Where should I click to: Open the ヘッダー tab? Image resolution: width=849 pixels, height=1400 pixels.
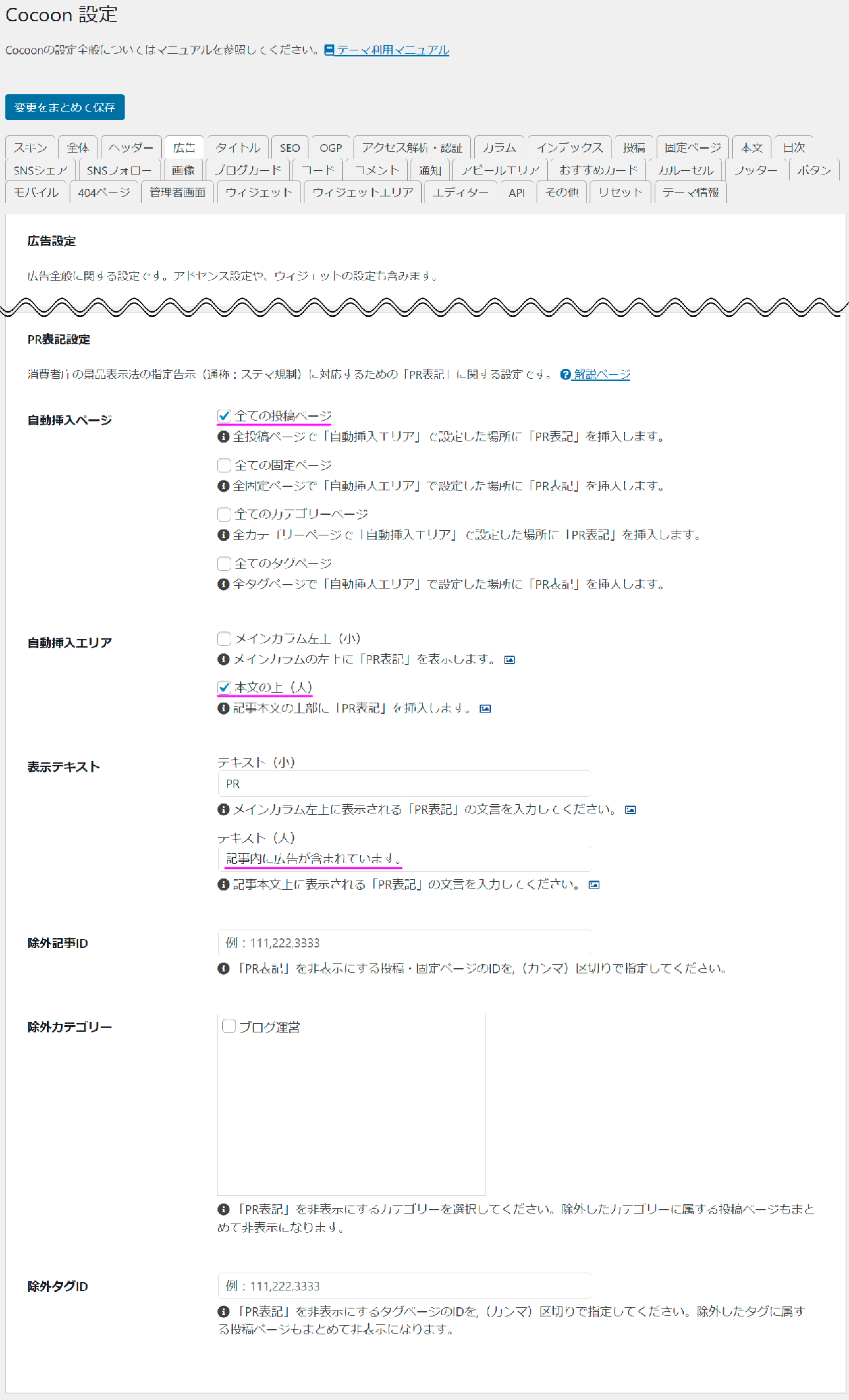pos(131,147)
